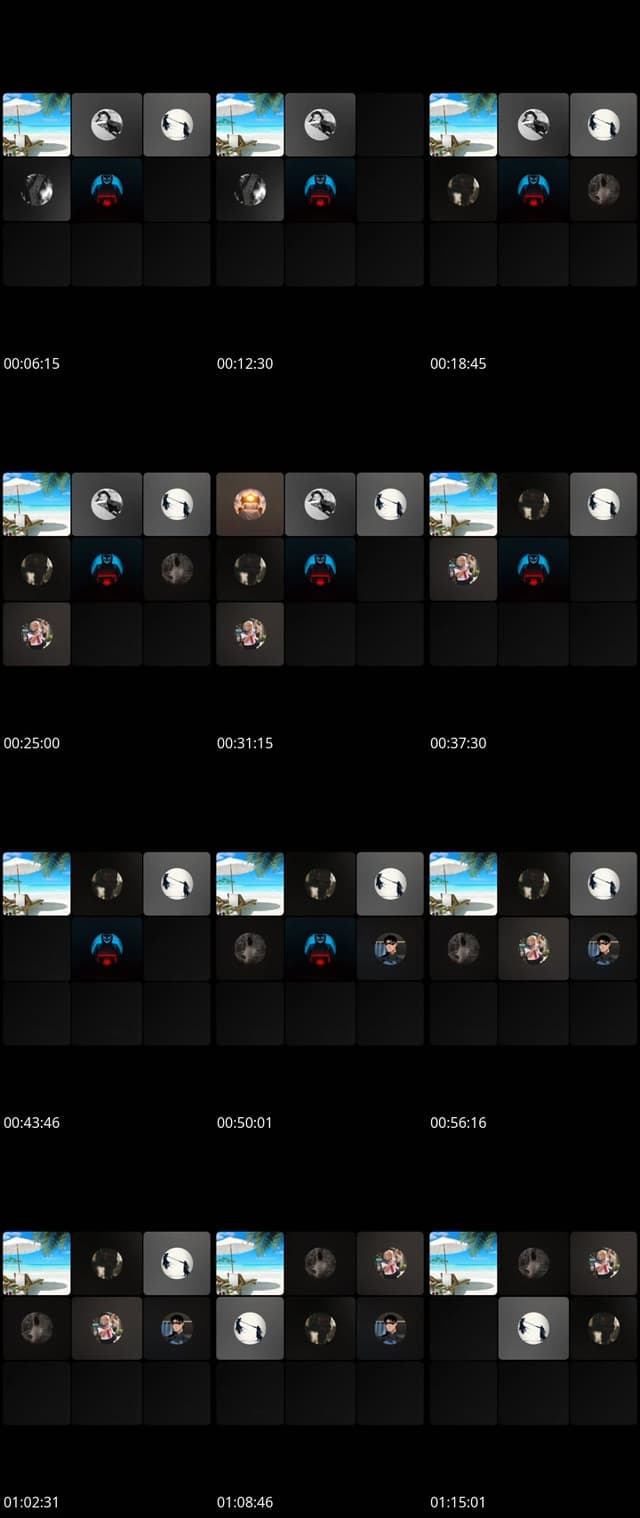Click the 00:31:15 timestamp label
Image resolution: width=640 pixels, height=1518 pixels.
pyautogui.click(x=245, y=743)
